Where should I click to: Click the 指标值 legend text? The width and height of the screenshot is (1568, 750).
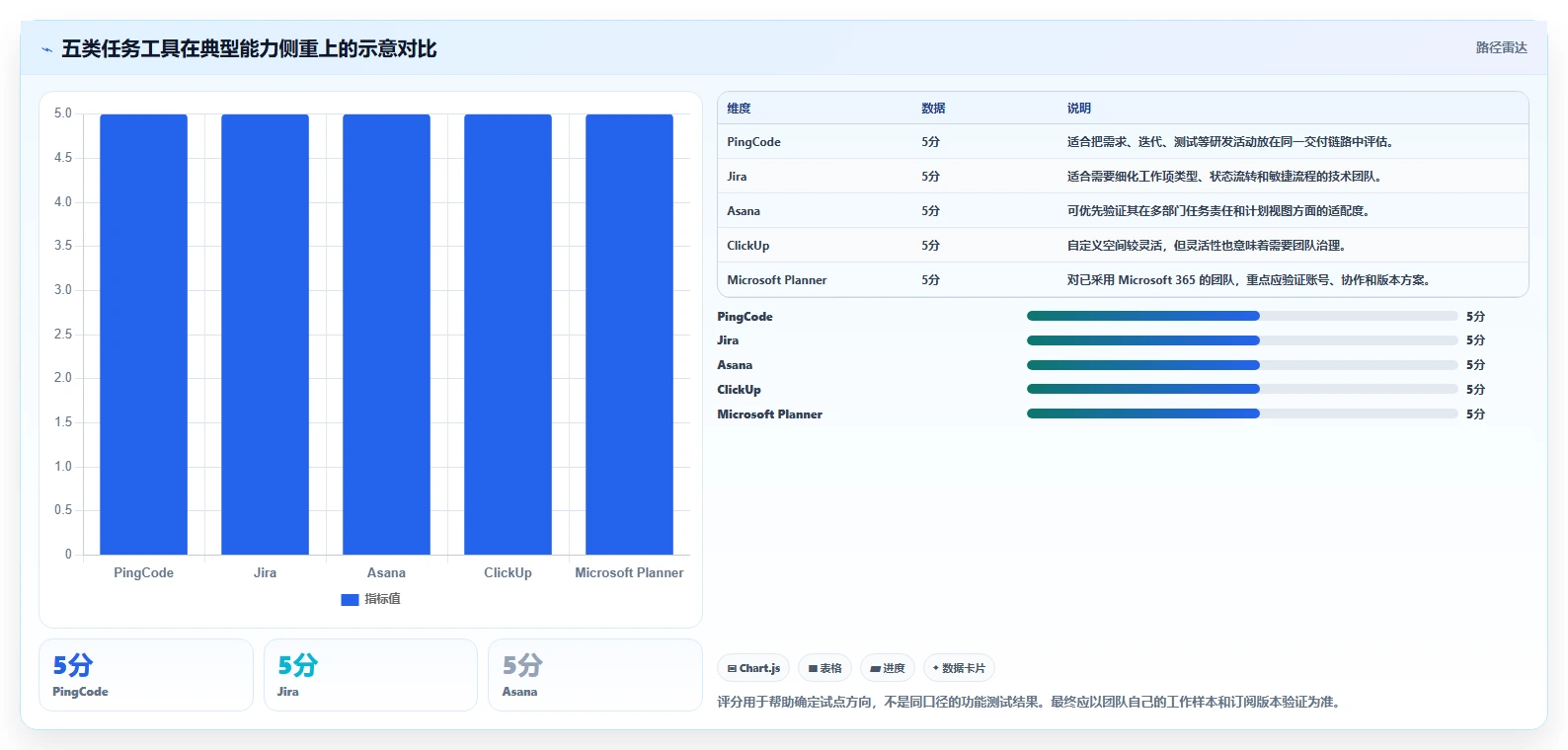pyautogui.click(x=382, y=599)
